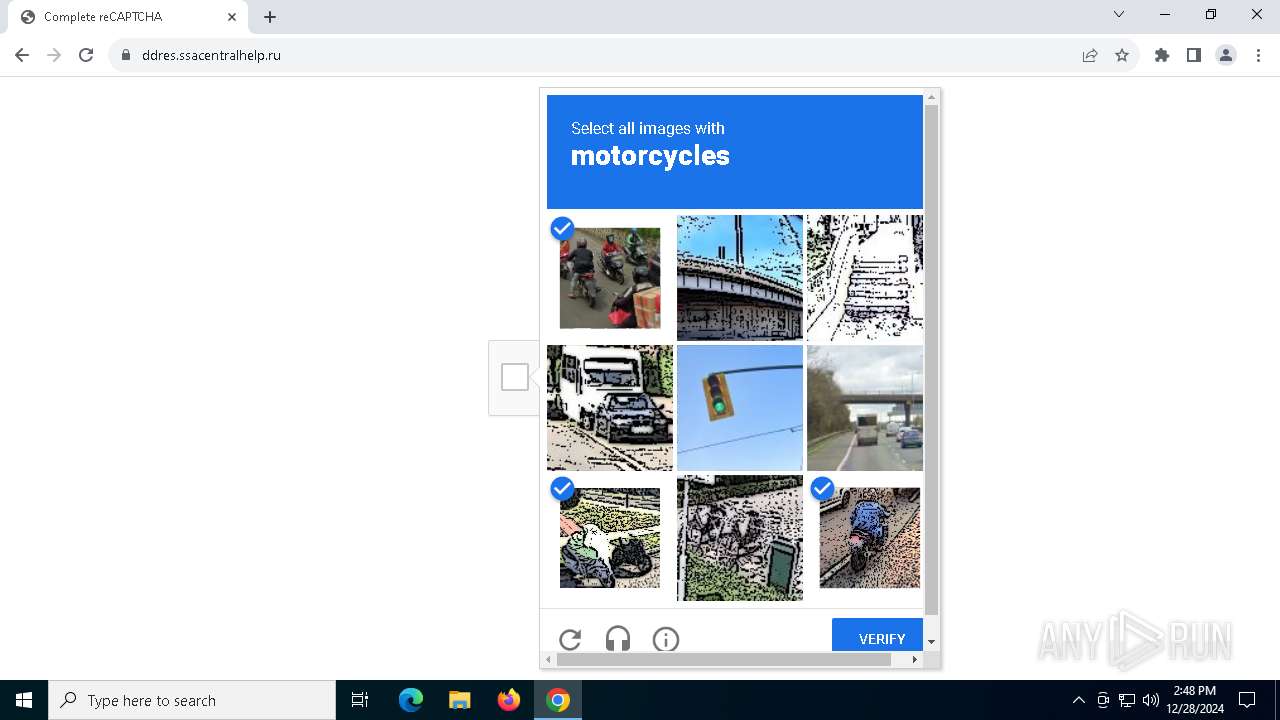Open the Chrome three-dot menu
This screenshot has width=1280, height=720.
point(1258,55)
